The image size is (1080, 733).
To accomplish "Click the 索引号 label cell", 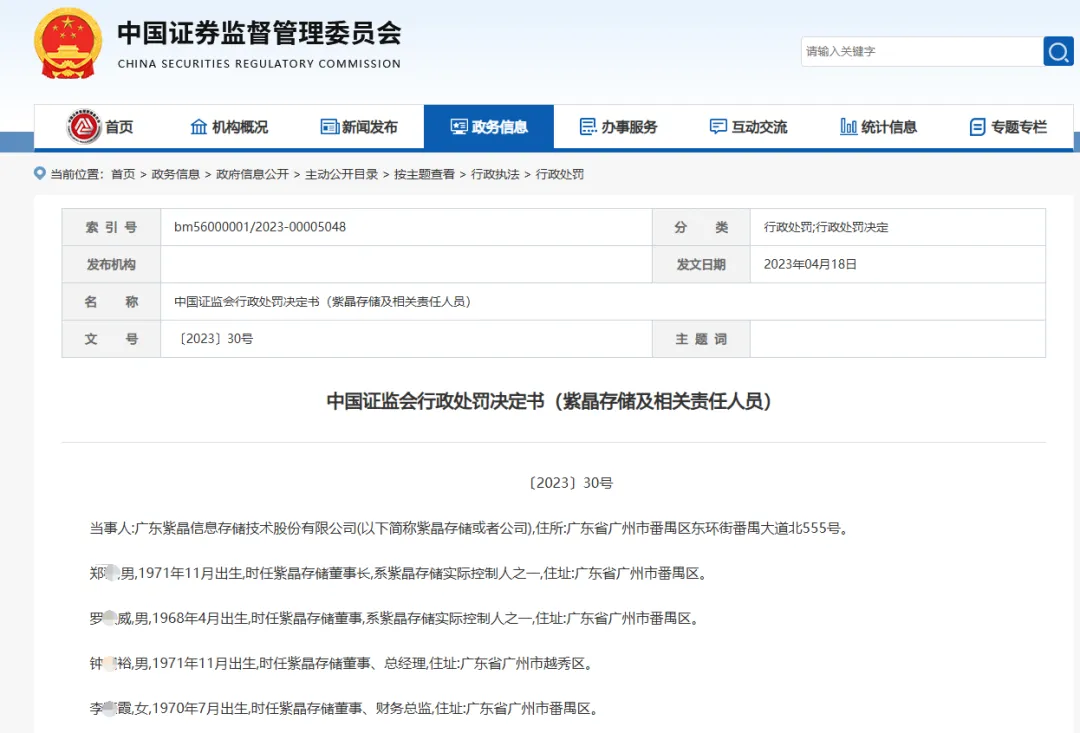I will 112,227.
